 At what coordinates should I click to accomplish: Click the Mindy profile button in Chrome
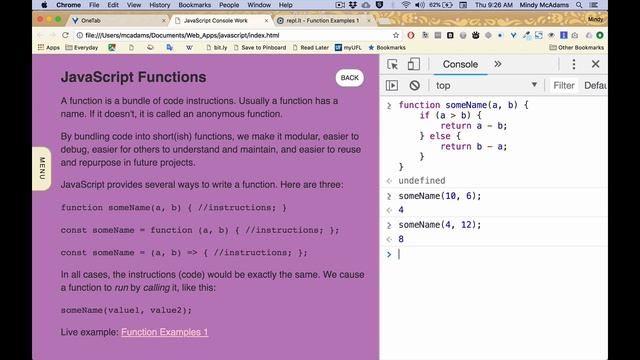tap(596, 19)
